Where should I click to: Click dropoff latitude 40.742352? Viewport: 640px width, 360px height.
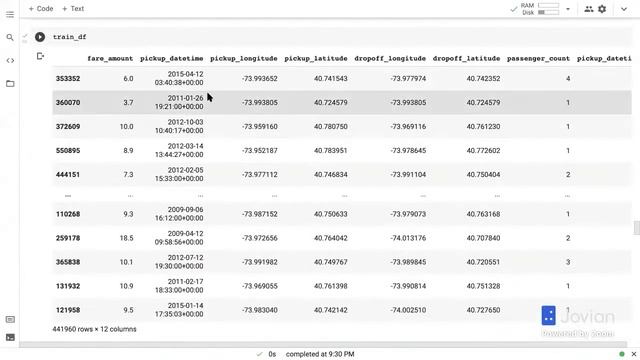coord(483,78)
